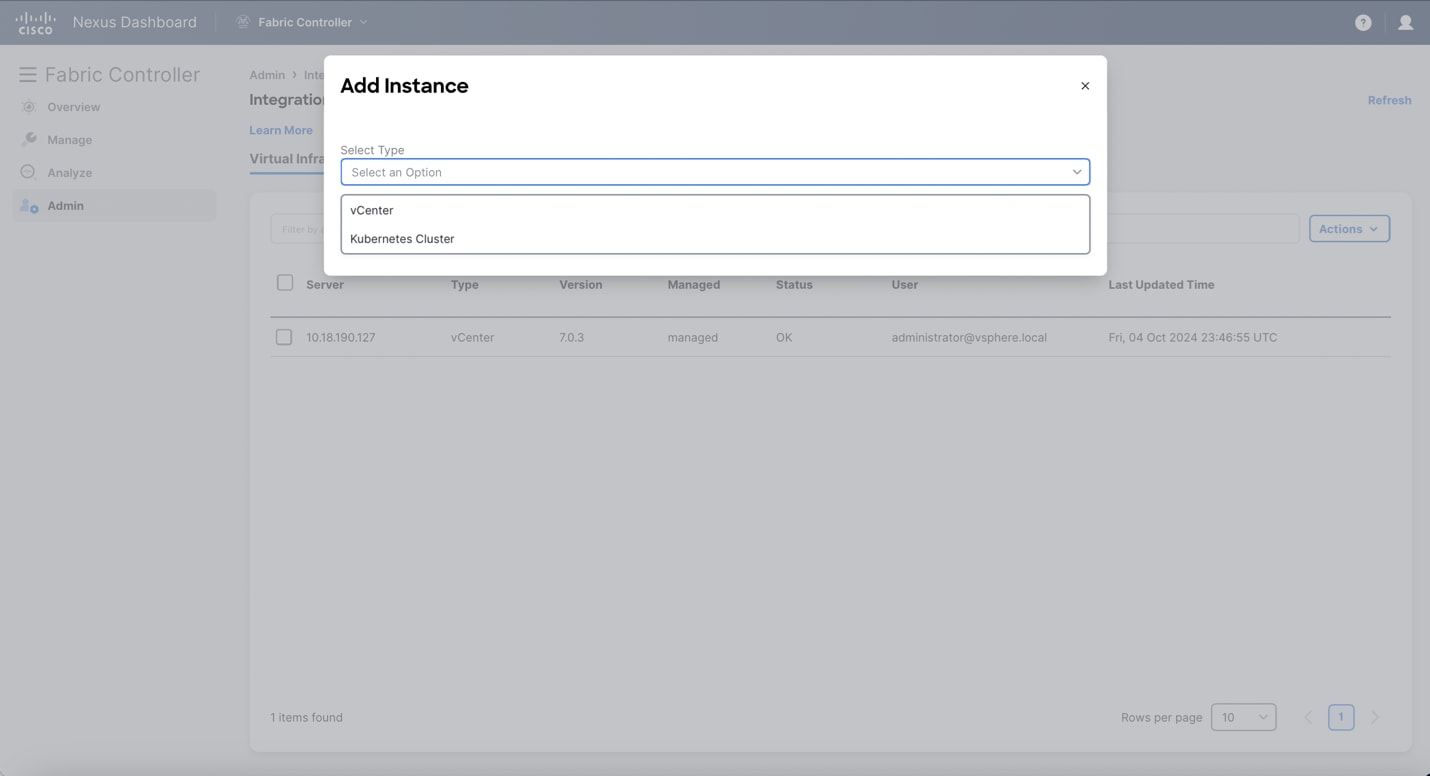1430x776 pixels.
Task: Open Manage in the sidebar
Action: (x=70, y=140)
